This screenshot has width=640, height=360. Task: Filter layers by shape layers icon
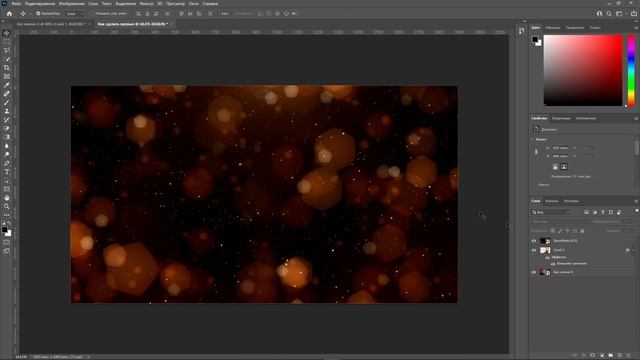pos(611,212)
